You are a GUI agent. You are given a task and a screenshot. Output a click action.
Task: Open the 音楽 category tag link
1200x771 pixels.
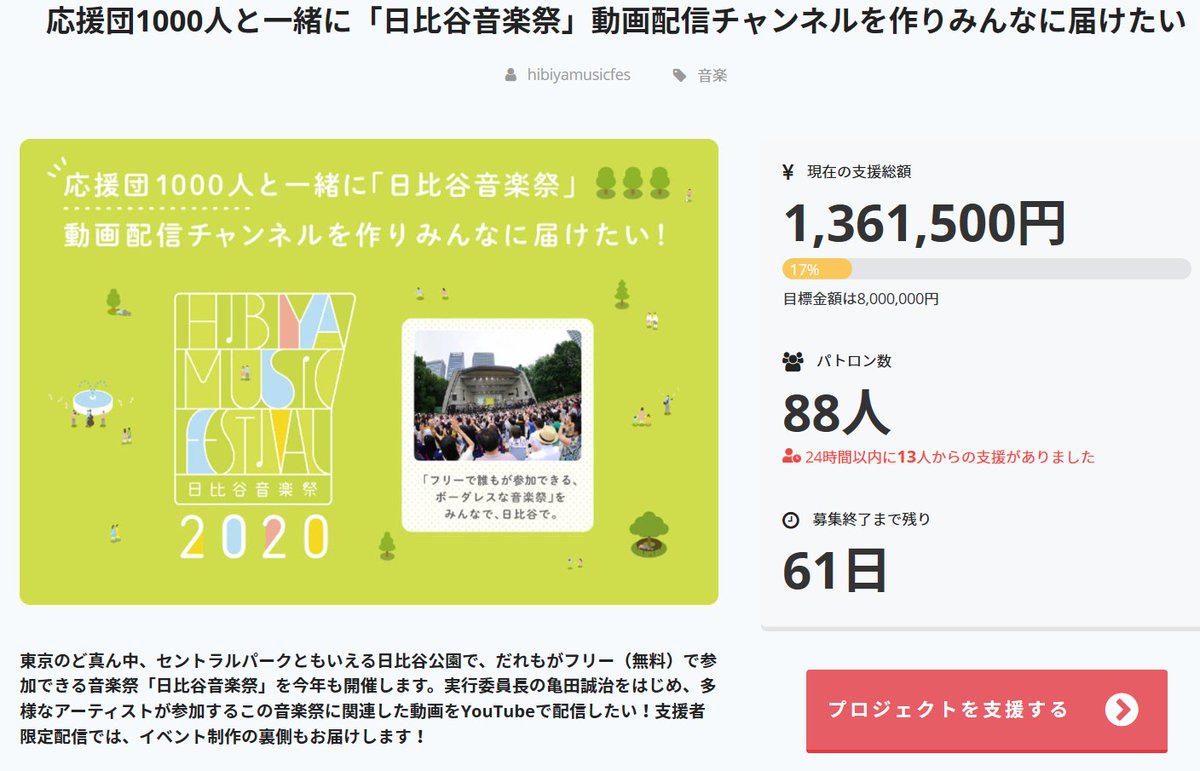712,75
